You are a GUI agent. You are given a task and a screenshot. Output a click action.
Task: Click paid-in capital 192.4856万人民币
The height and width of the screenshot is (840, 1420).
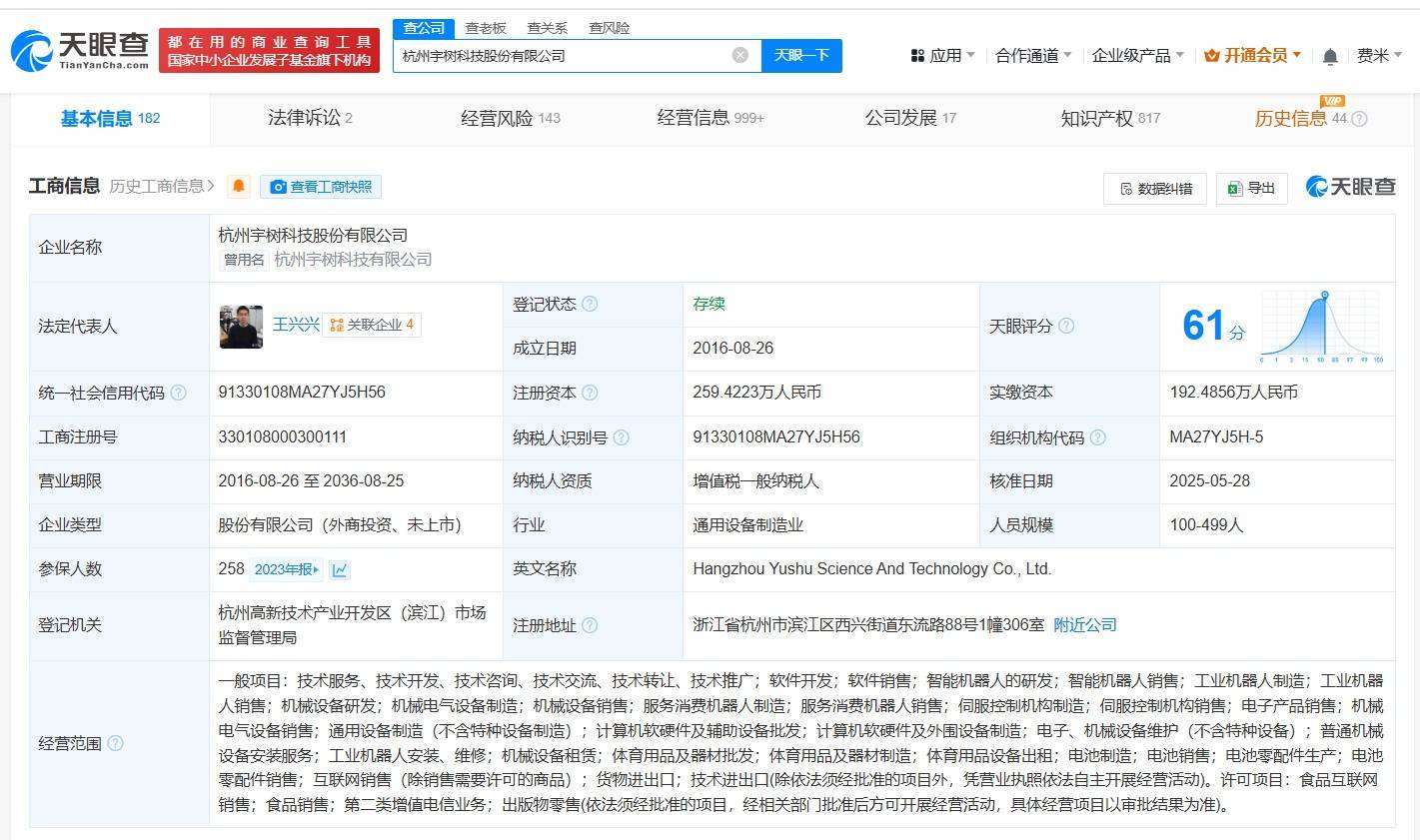(x=1233, y=393)
